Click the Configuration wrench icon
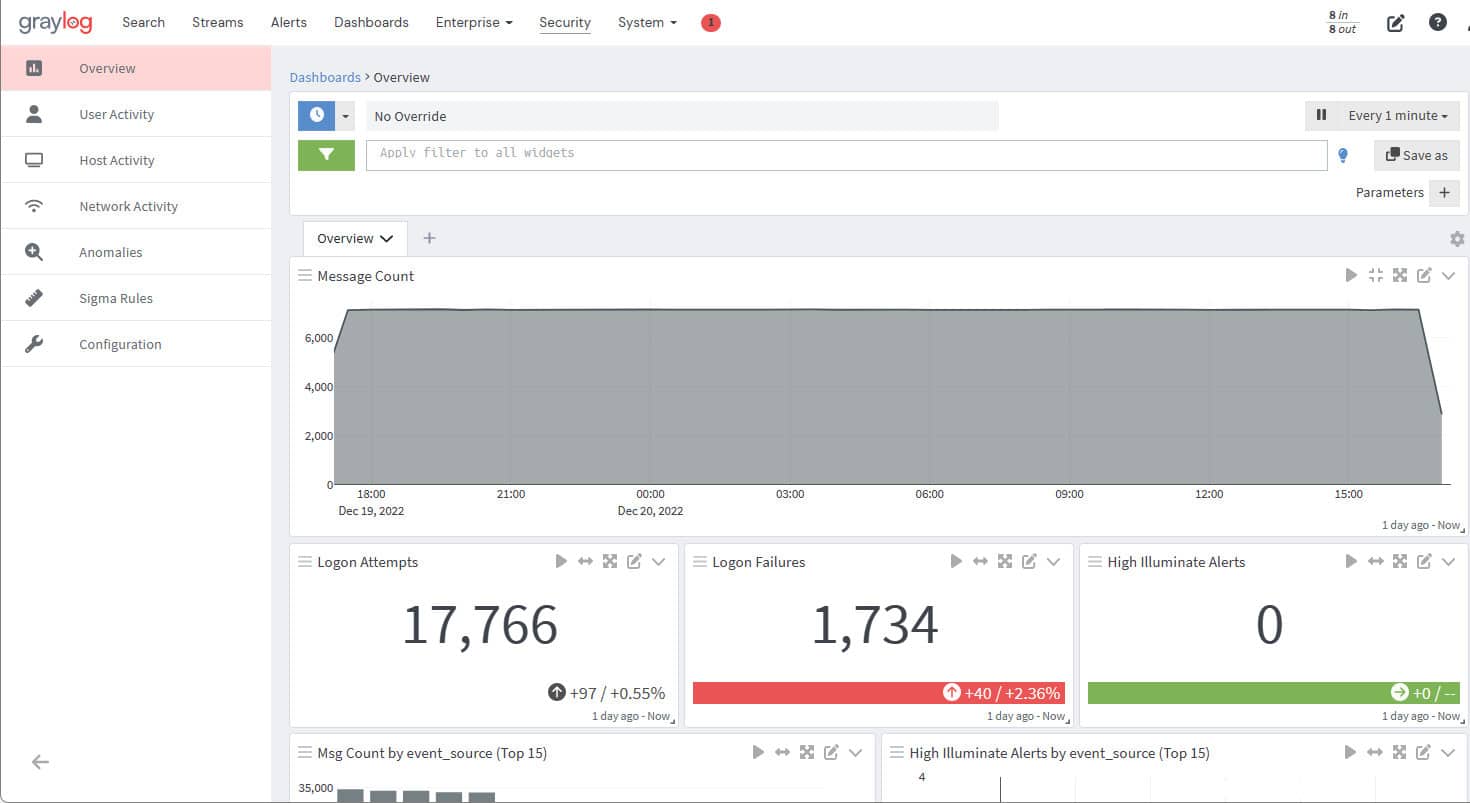This screenshot has width=1470, height=803. coord(34,344)
